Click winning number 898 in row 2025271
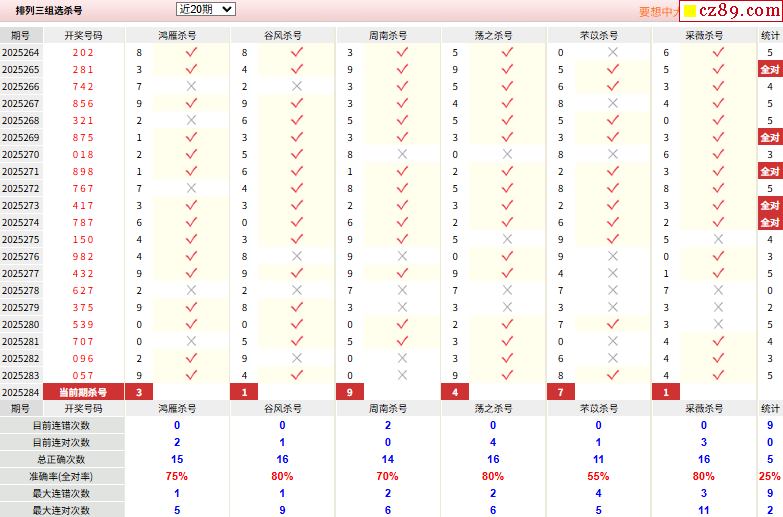Image resolution: width=783 pixels, height=517 pixels. 83,172
